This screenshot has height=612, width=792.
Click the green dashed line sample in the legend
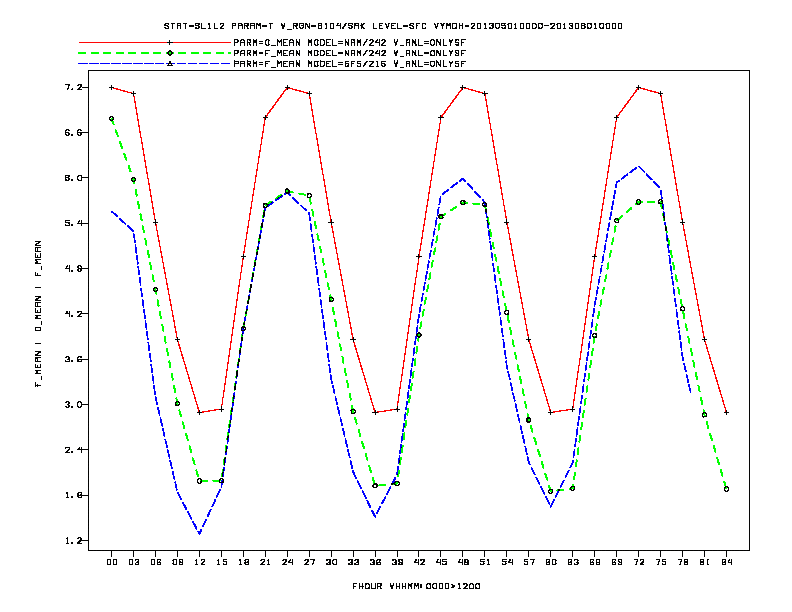click(x=155, y=53)
